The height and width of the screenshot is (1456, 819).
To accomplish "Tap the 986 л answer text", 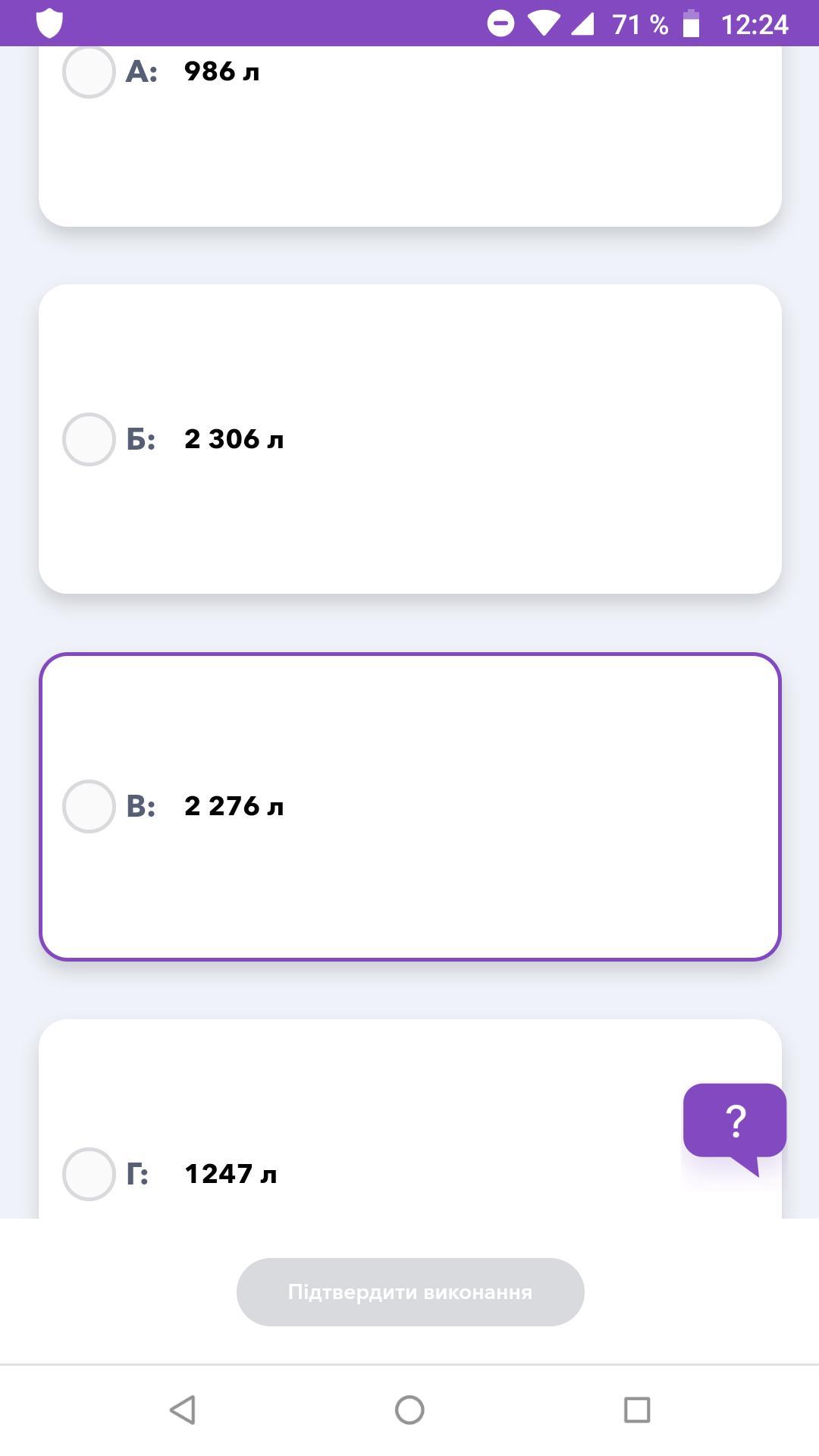I will [x=221, y=72].
